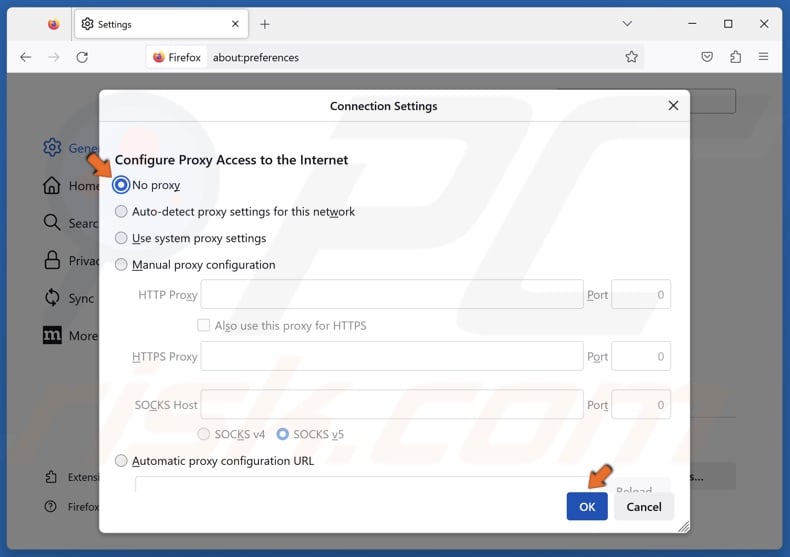Open the Sync settings icon

(52, 298)
